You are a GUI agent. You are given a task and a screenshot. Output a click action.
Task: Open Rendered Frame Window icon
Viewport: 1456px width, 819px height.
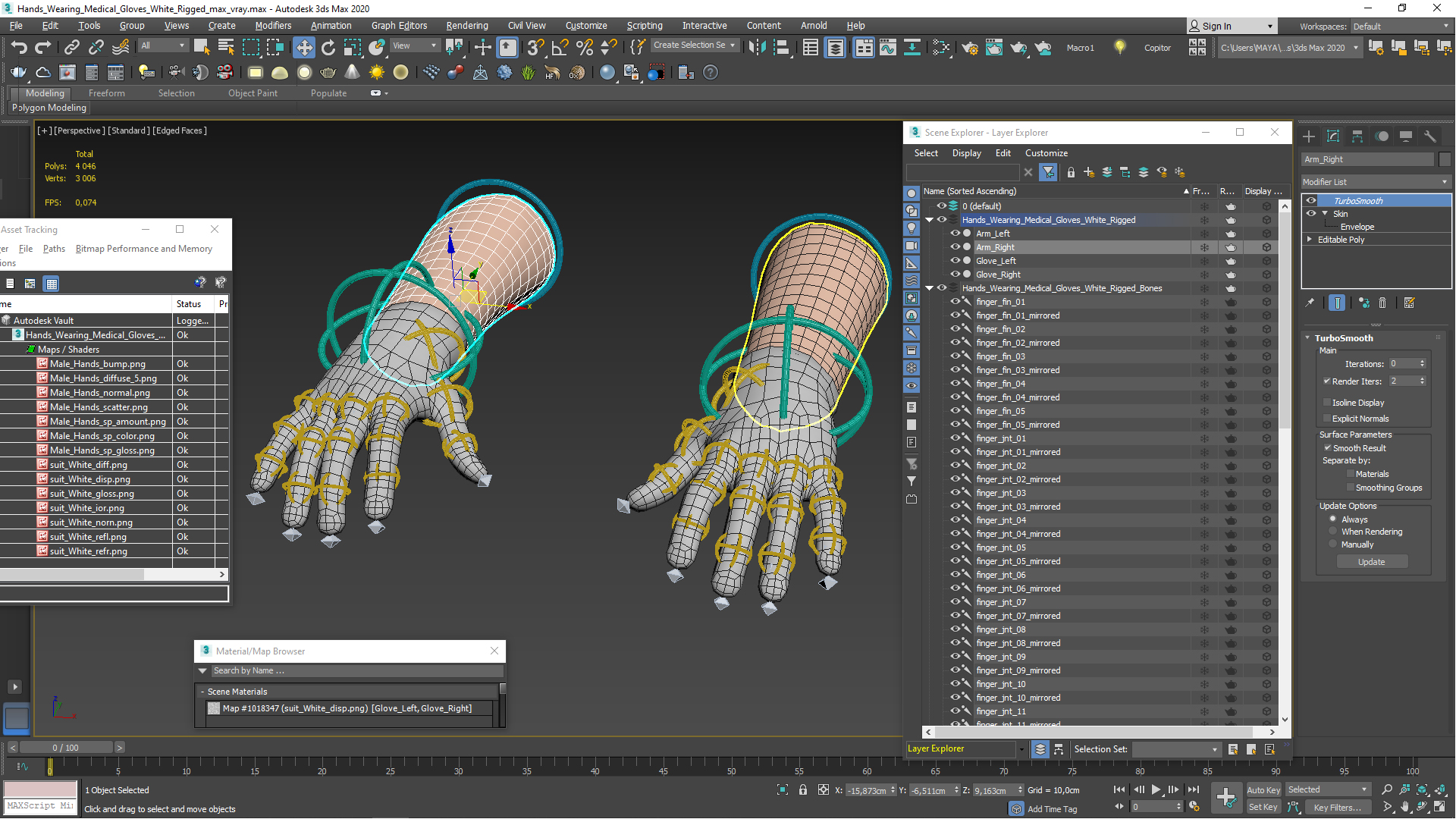click(994, 47)
